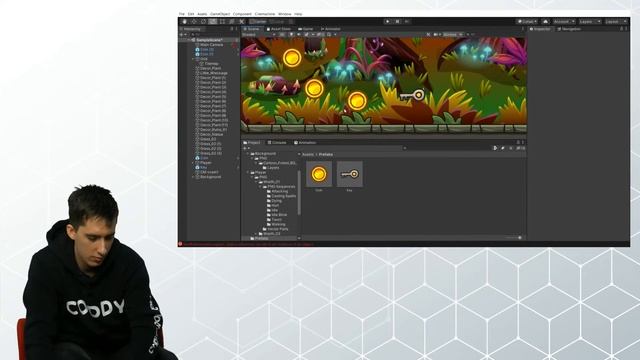Image resolution: width=640 pixels, height=360 pixels.
Task: Open the Collab dropdown
Action: pyautogui.click(x=527, y=22)
